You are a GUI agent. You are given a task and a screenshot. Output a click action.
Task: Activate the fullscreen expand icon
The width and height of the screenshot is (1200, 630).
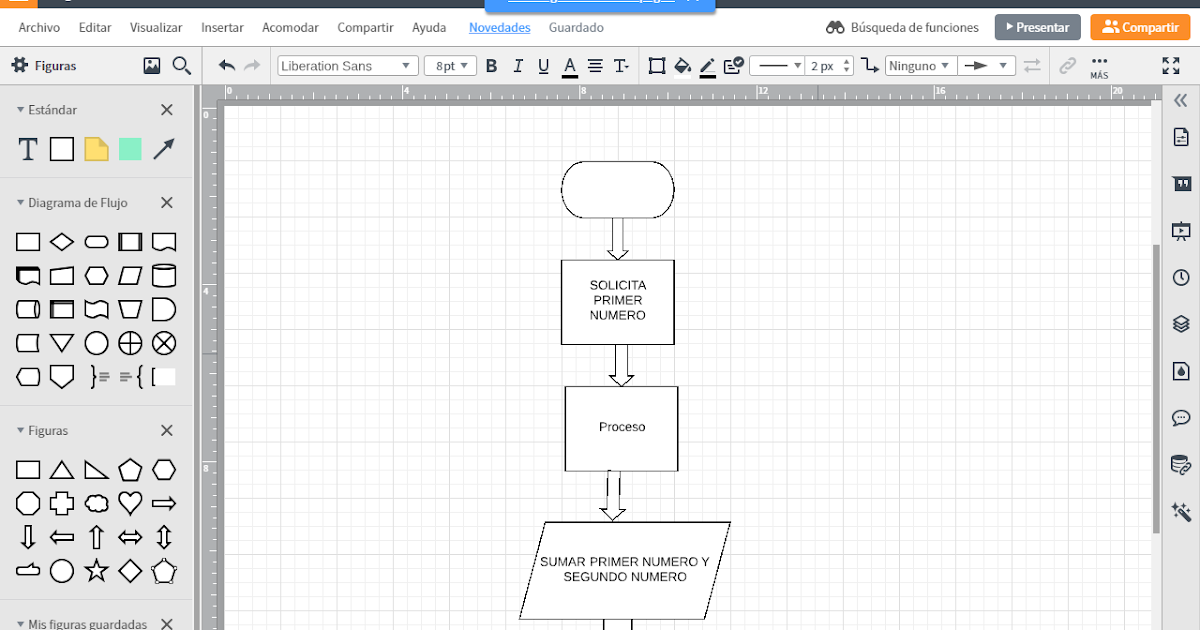click(1171, 66)
